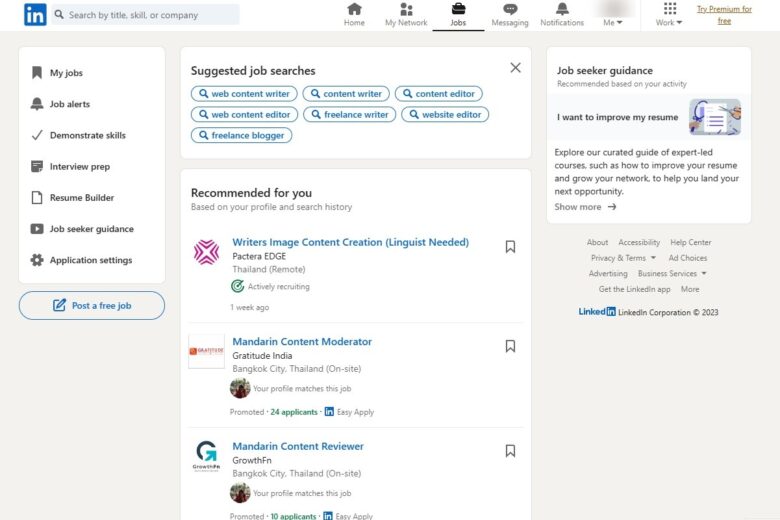Select the freelance writer search suggestion
The image size is (780, 520).
[x=349, y=115]
